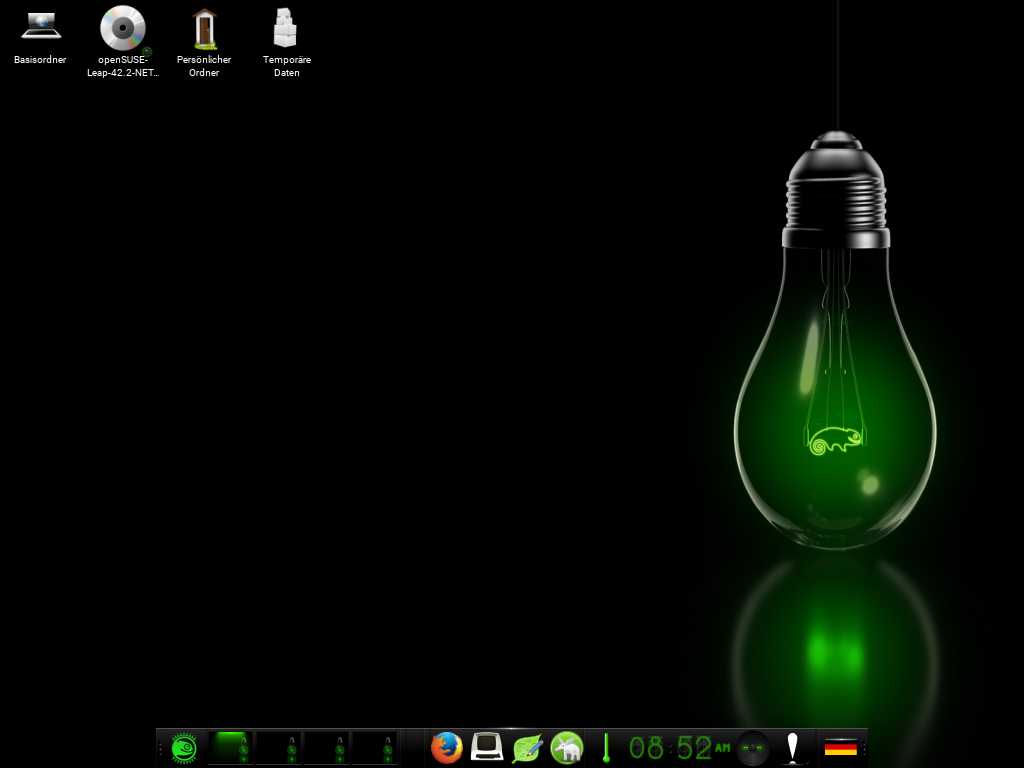Open the openSUSE start menu button
This screenshot has width=1024, height=768.
183,748
